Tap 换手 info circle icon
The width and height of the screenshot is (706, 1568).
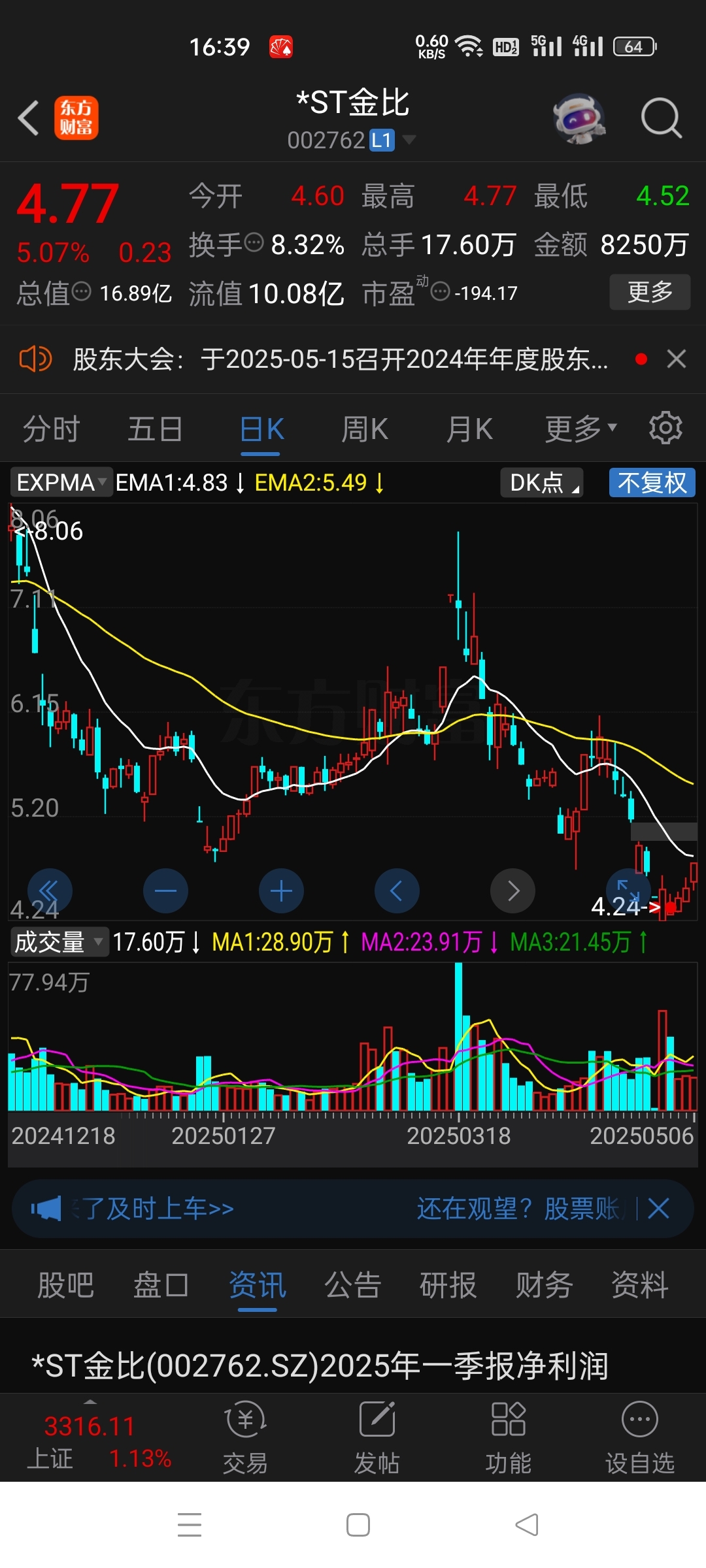(x=254, y=243)
